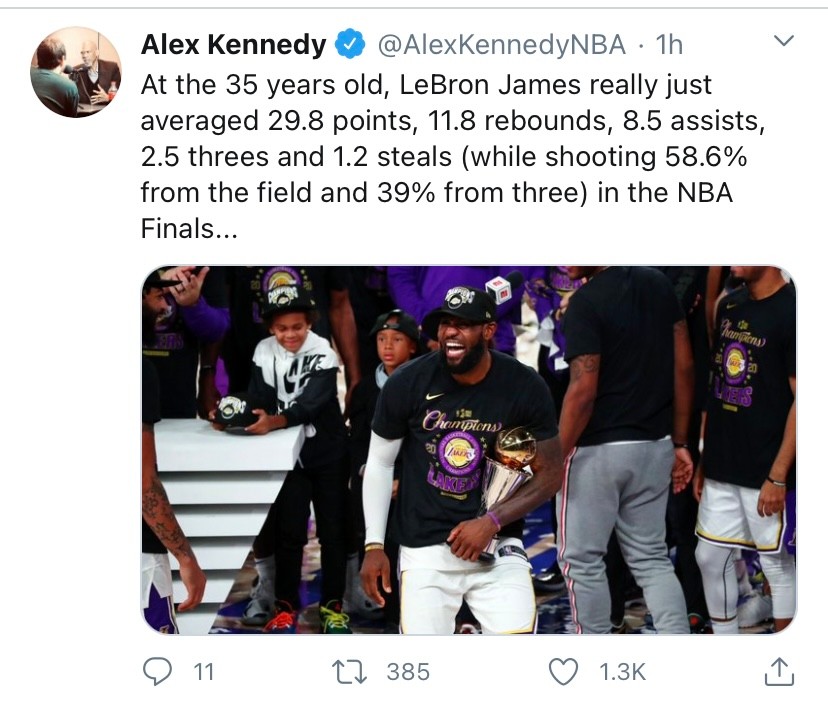Retweet using the arrows icon

(x=349, y=672)
